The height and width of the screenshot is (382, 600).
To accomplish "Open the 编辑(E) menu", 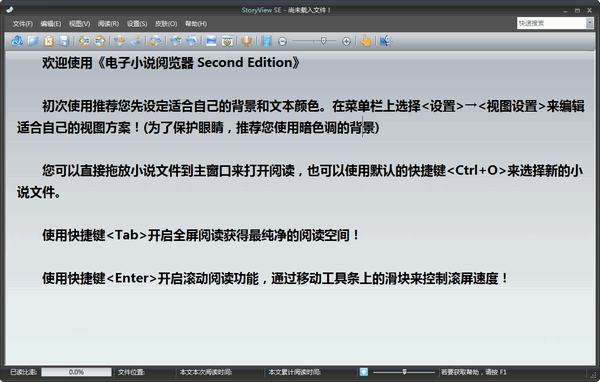I will coord(51,24).
